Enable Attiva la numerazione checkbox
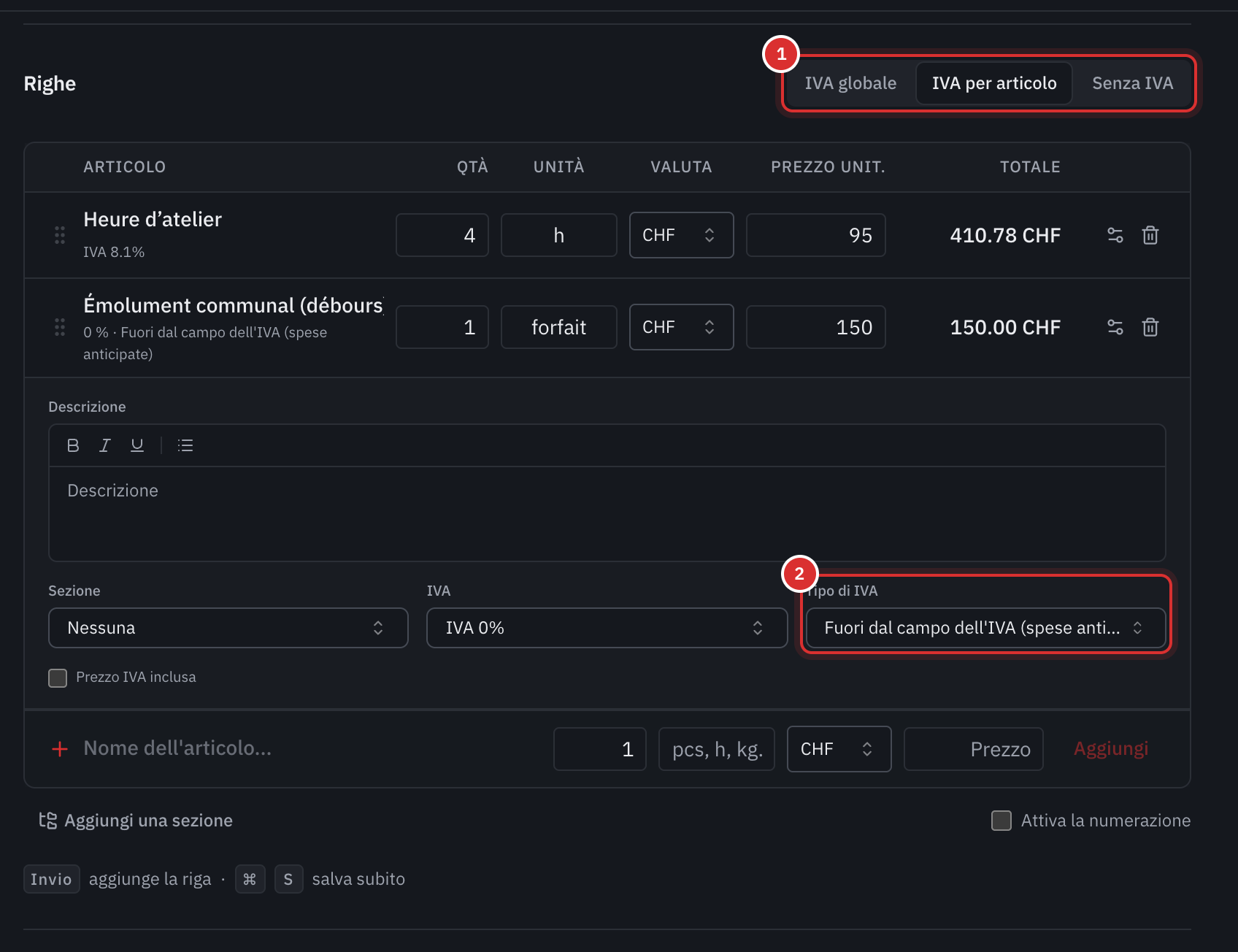Screen dimensions: 1238x952 1001,821
